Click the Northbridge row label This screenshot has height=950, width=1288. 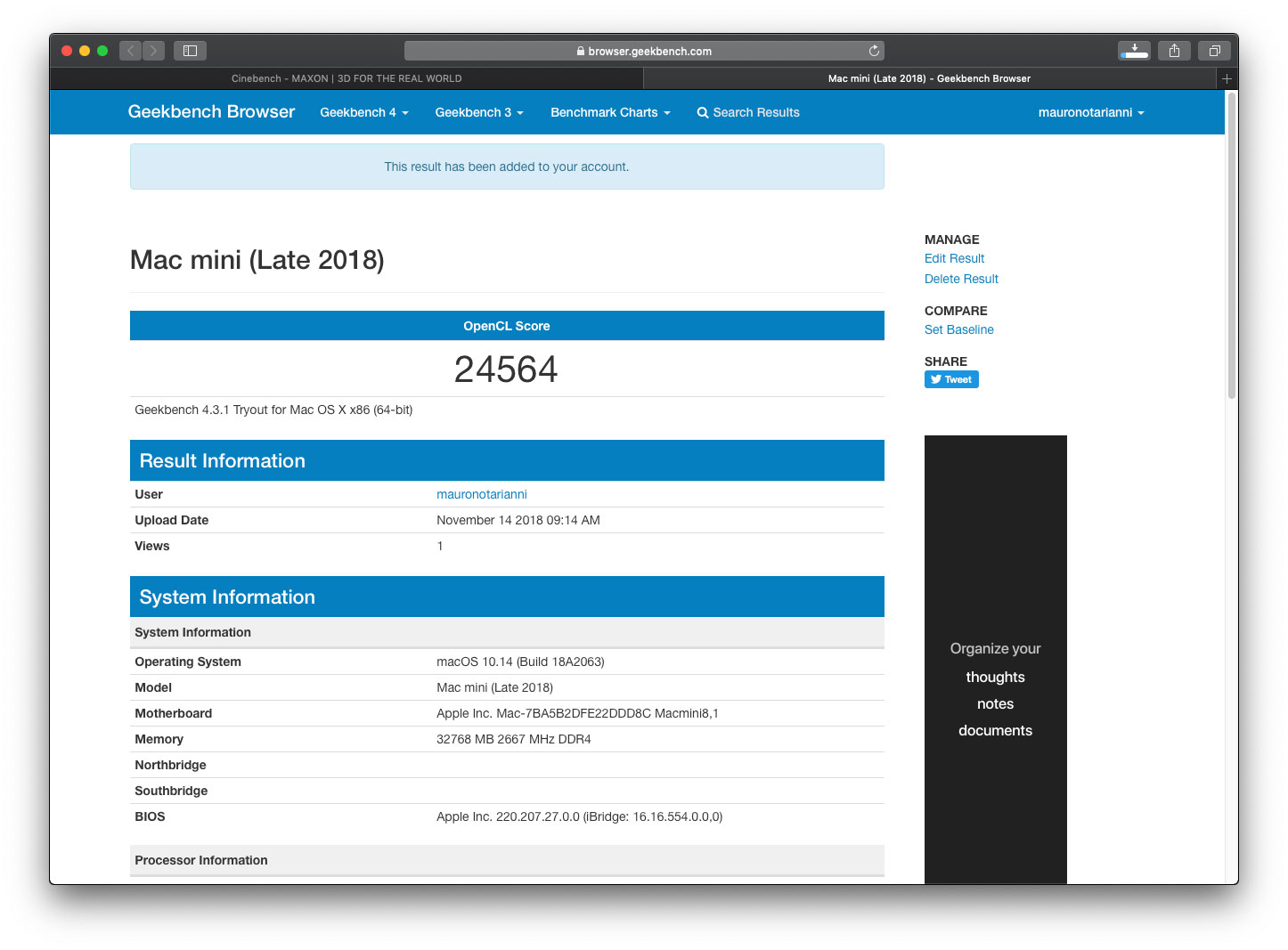pos(170,765)
